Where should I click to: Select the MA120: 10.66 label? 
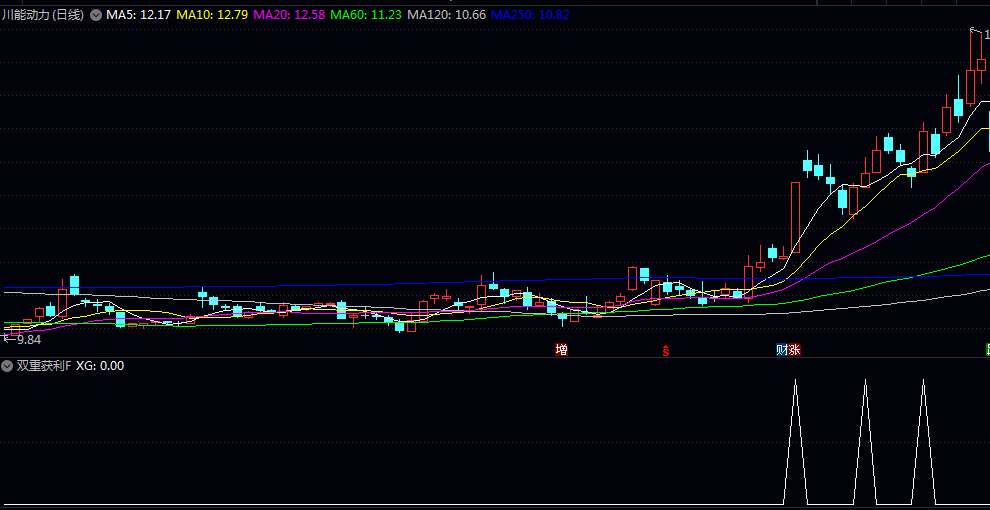tap(446, 15)
